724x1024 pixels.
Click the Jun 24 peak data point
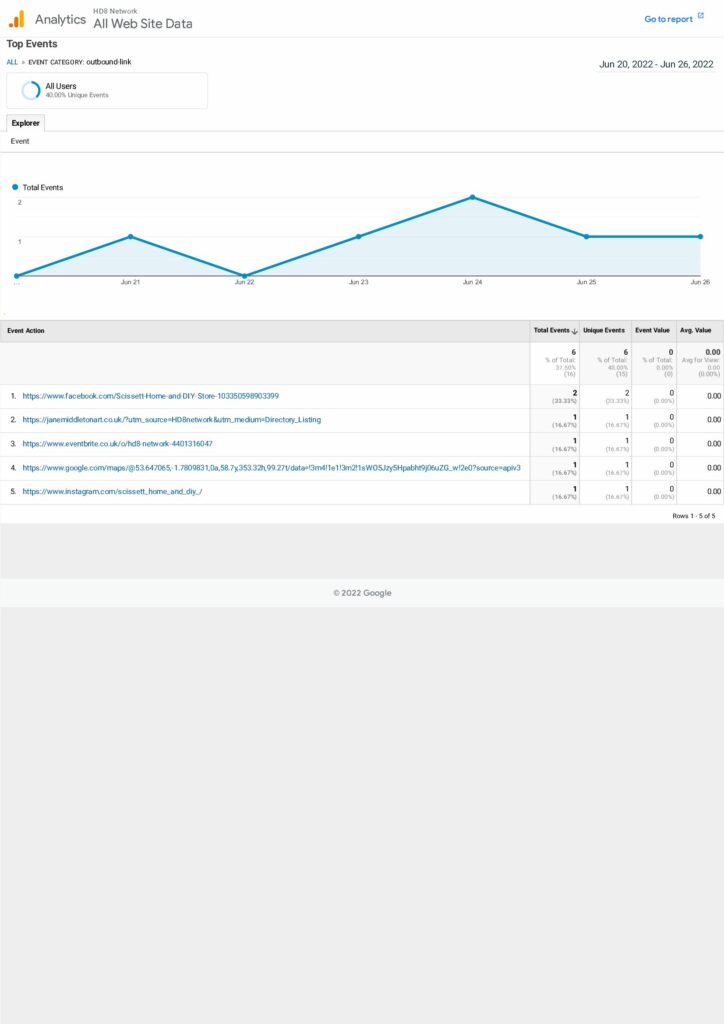472,197
